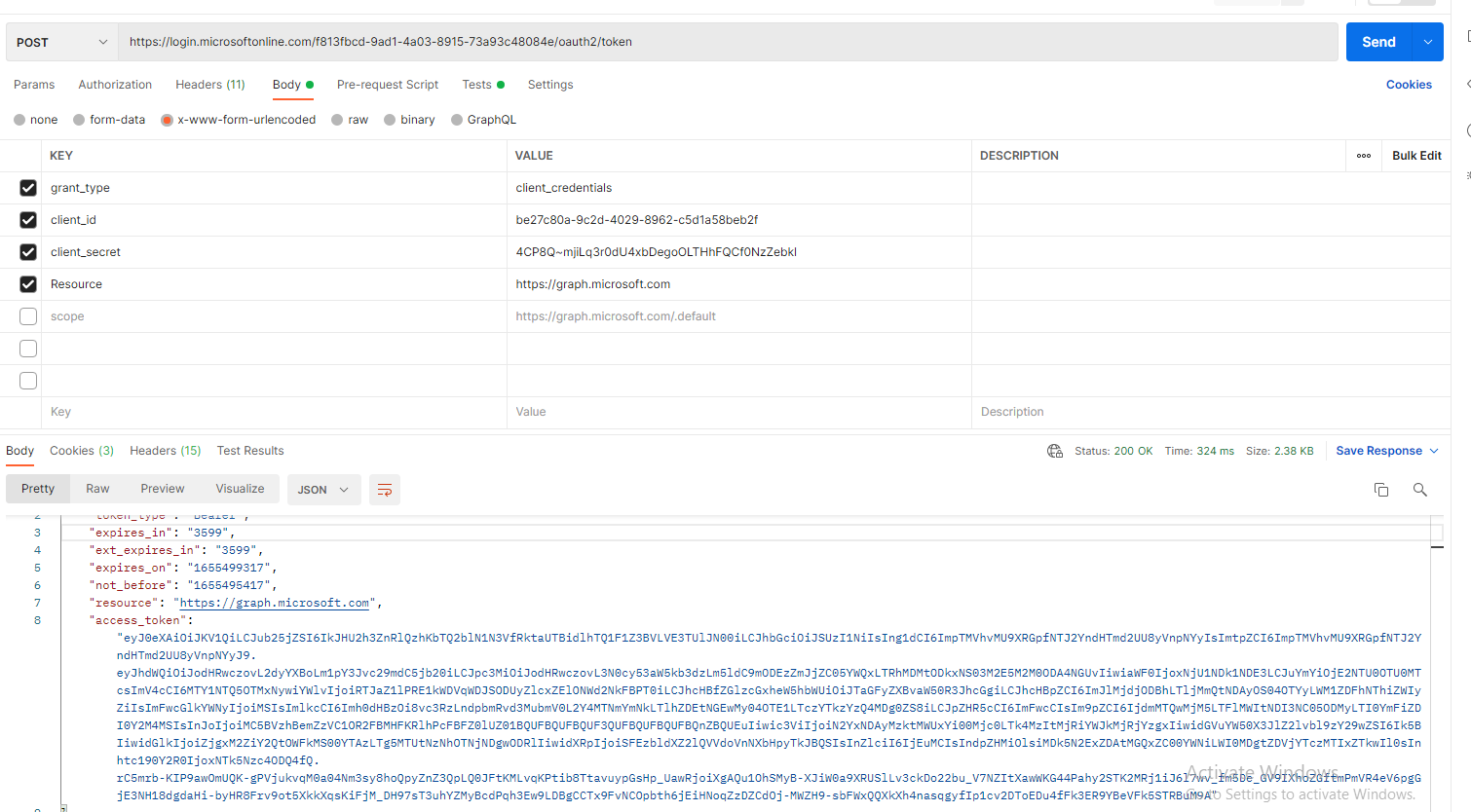The height and width of the screenshot is (812, 1471).
Task: Open the three-dot menu beside Bulk Edit
Action: click(1363, 156)
